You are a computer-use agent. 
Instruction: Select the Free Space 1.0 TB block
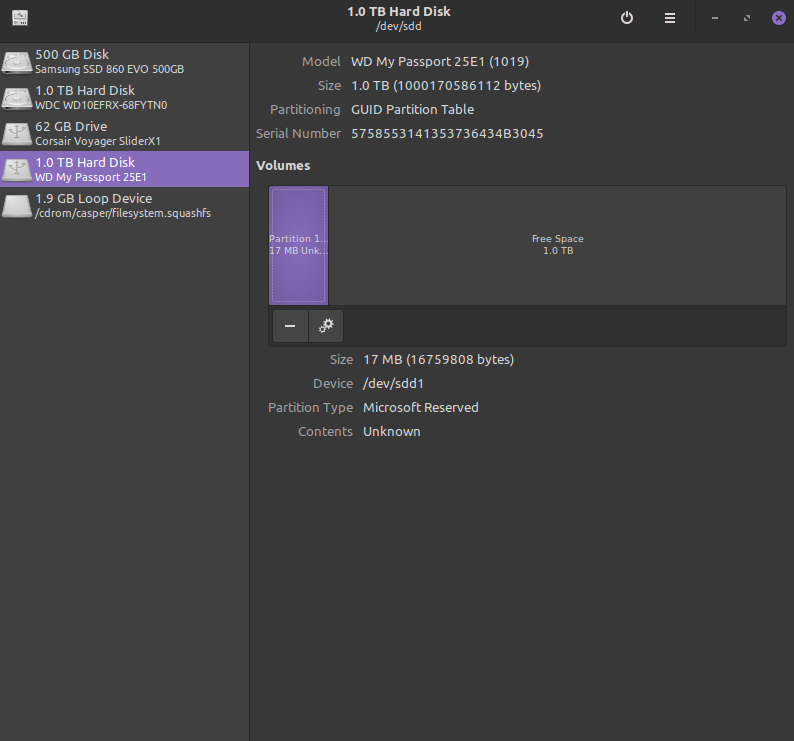click(557, 245)
